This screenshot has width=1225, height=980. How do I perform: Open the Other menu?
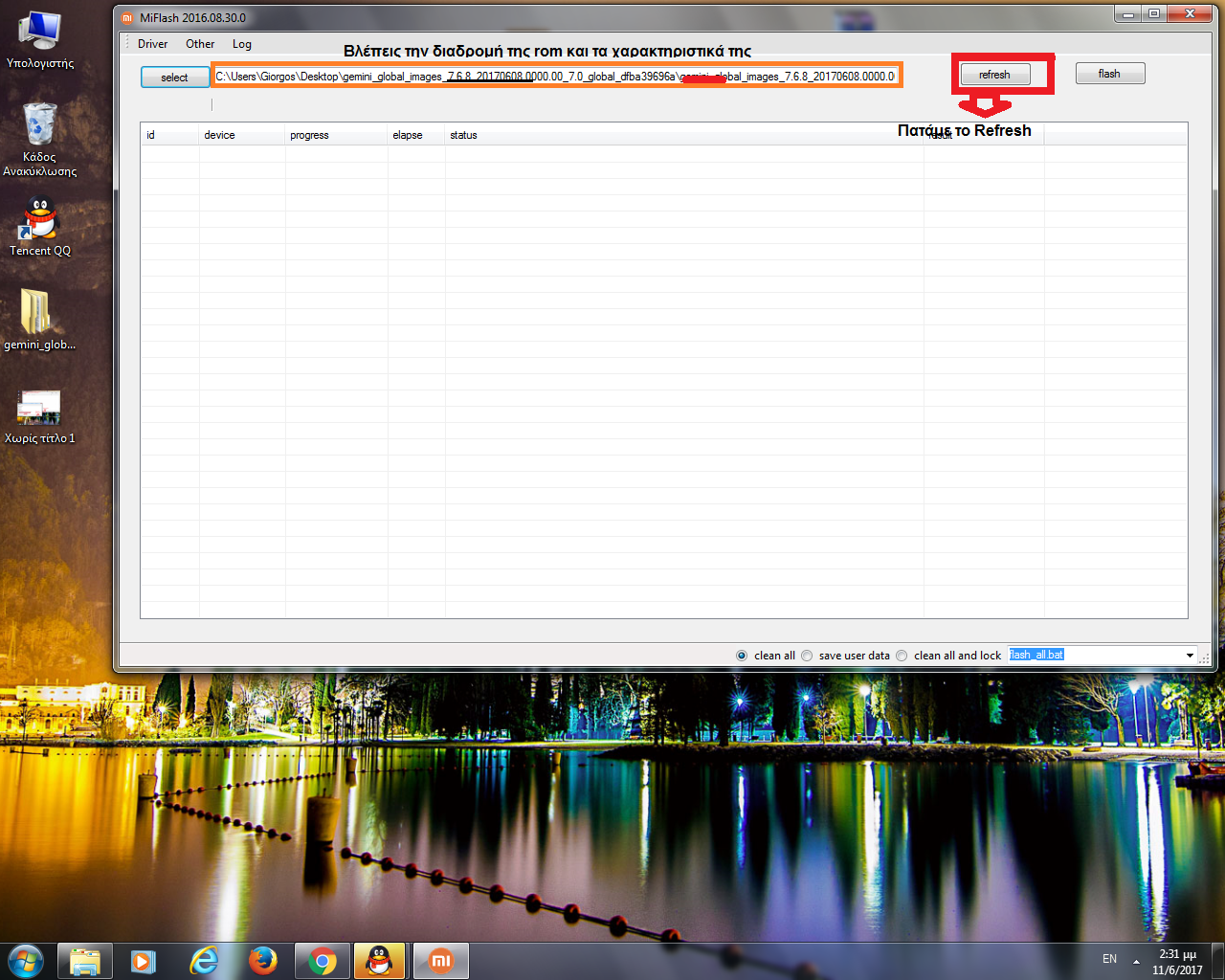click(x=200, y=44)
